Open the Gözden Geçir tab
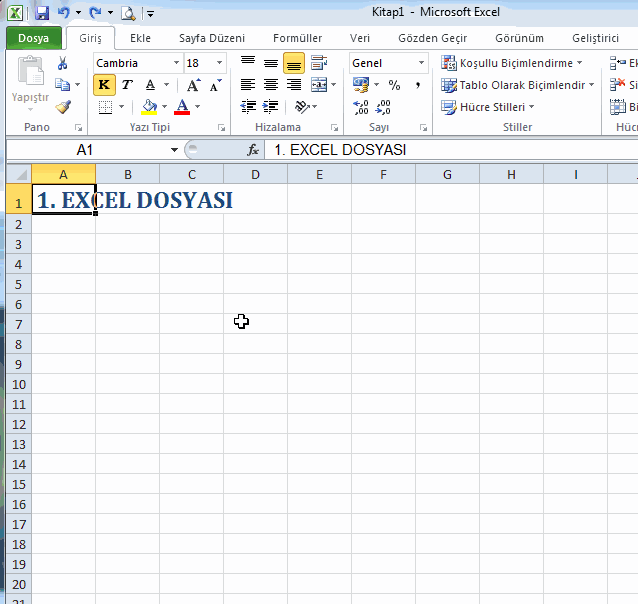The height and width of the screenshot is (604, 638). pos(433,38)
